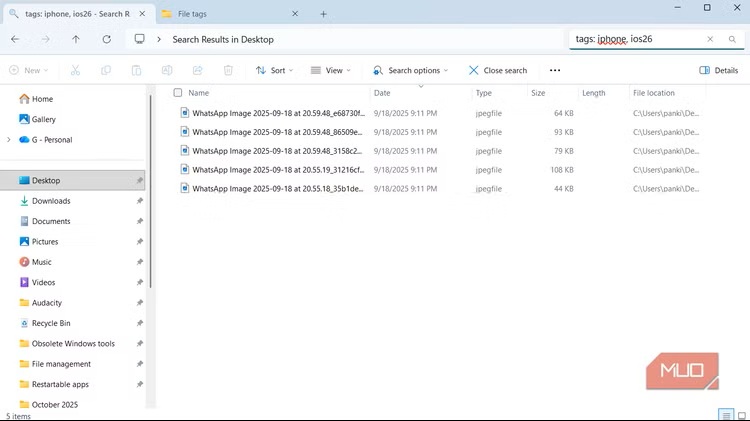The width and height of the screenshot is (750, 421).
Task: Unpin Downloads from Quick access
Action: pyautogui.click(x=140, y=201)
